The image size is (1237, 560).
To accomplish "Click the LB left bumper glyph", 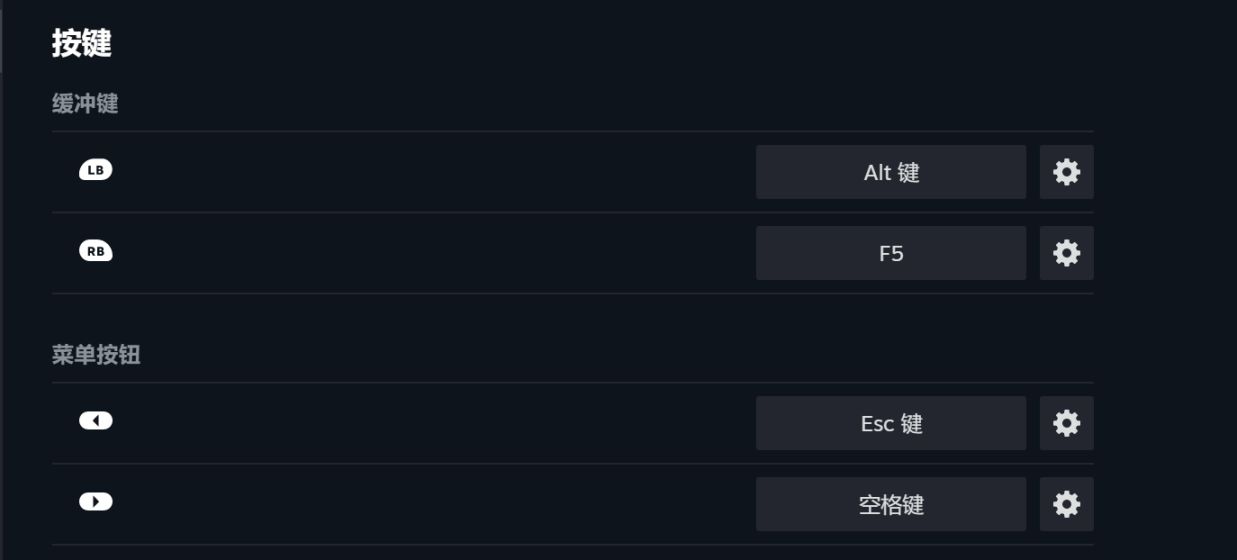I will pyautogui.click(x=96, y=171).
